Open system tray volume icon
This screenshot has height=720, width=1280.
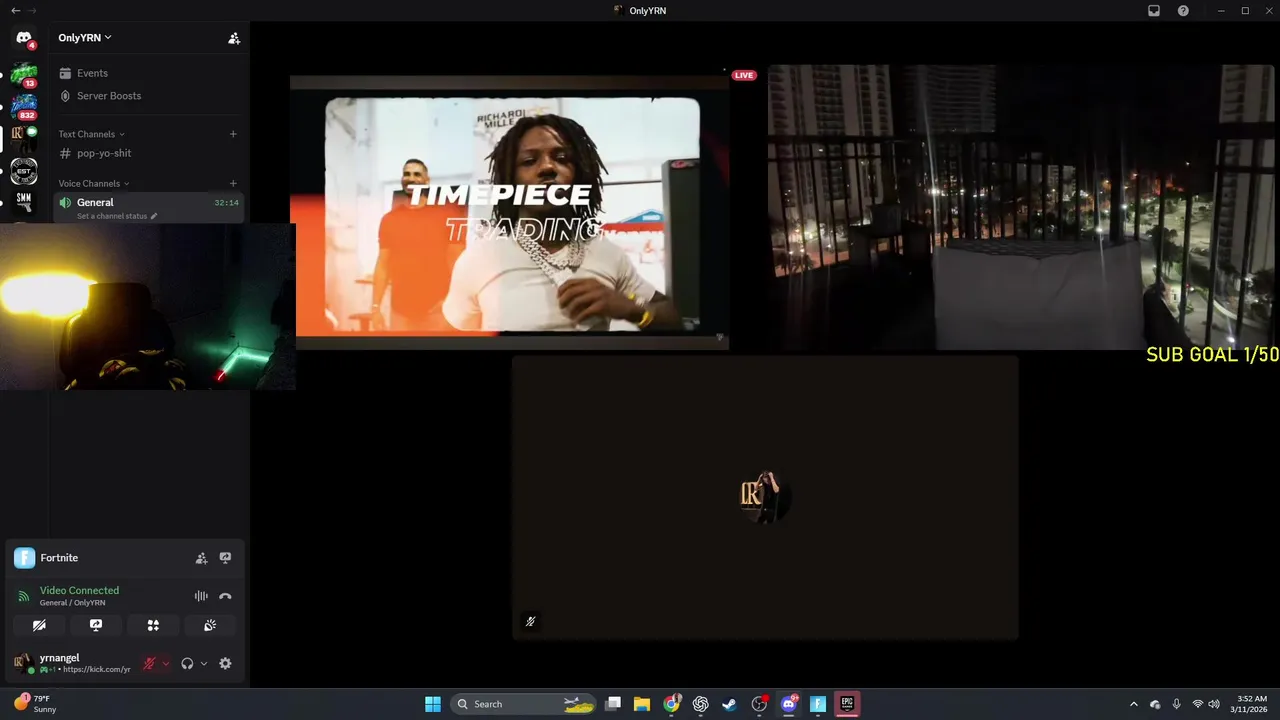pyautogui.click(x=1214, y=704)
